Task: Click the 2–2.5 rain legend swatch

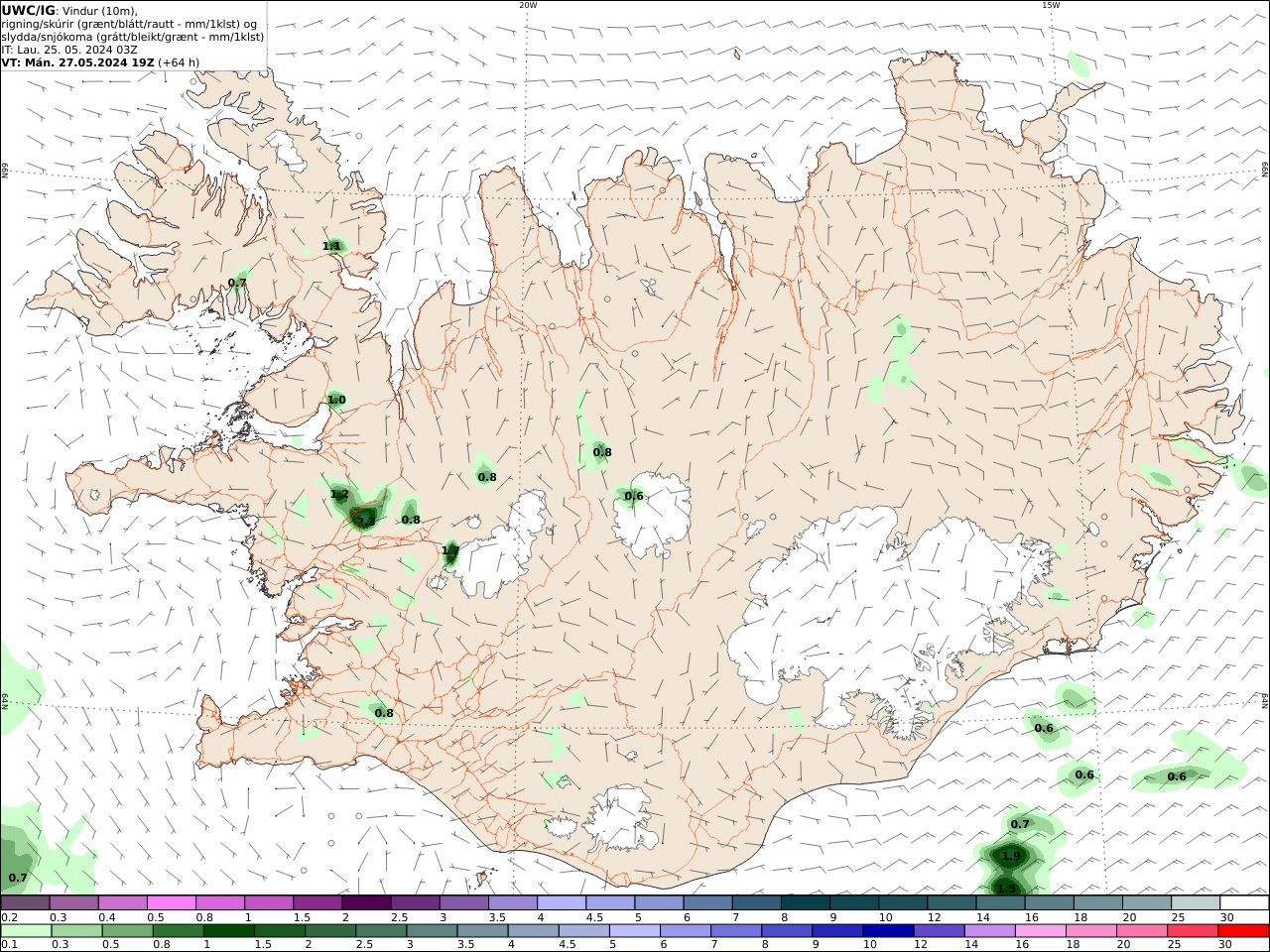Action: click(330, 931)
